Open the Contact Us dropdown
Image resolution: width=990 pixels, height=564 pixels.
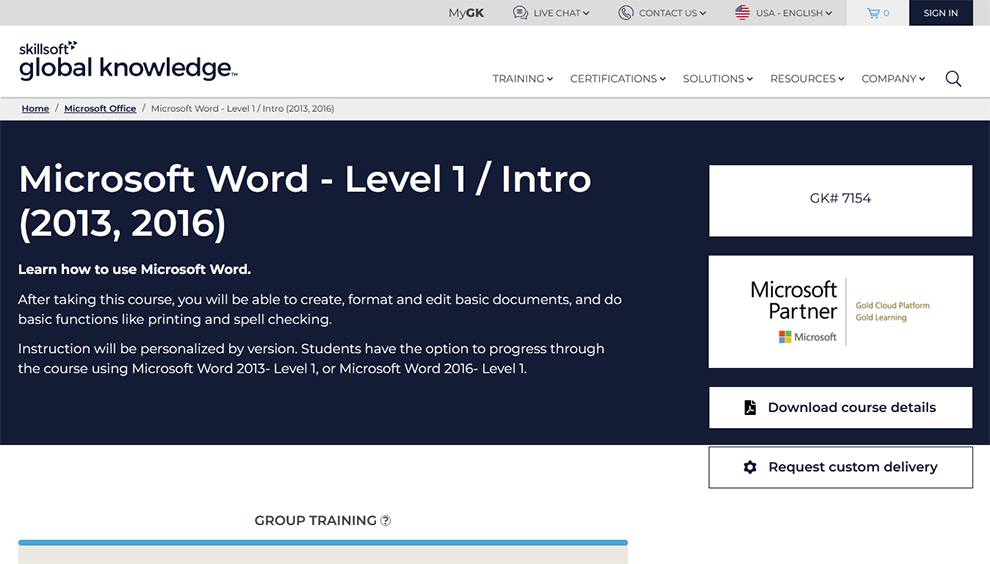pos(662,13)
